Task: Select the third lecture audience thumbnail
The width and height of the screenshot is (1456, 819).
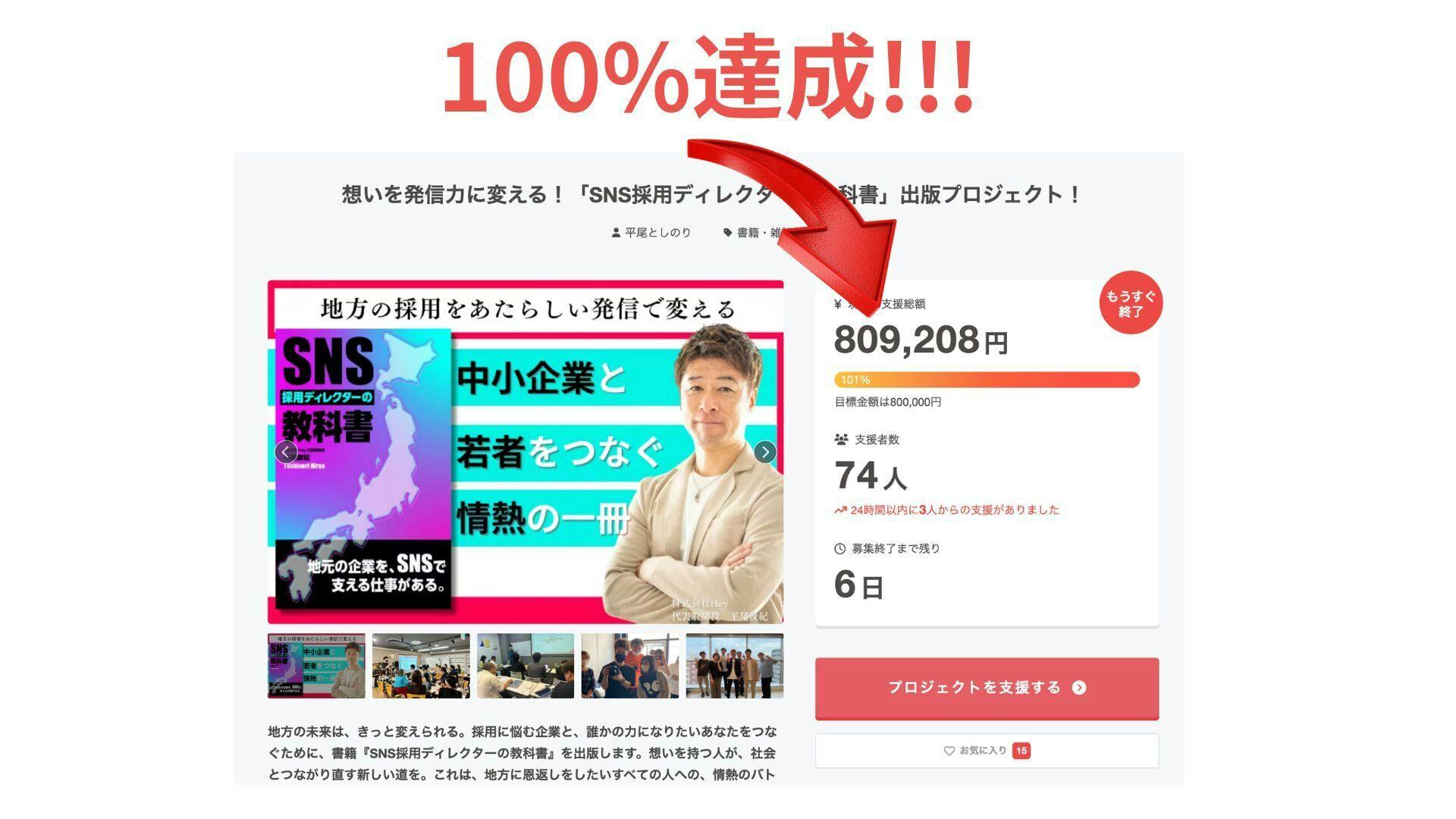Action: [526, 666]
